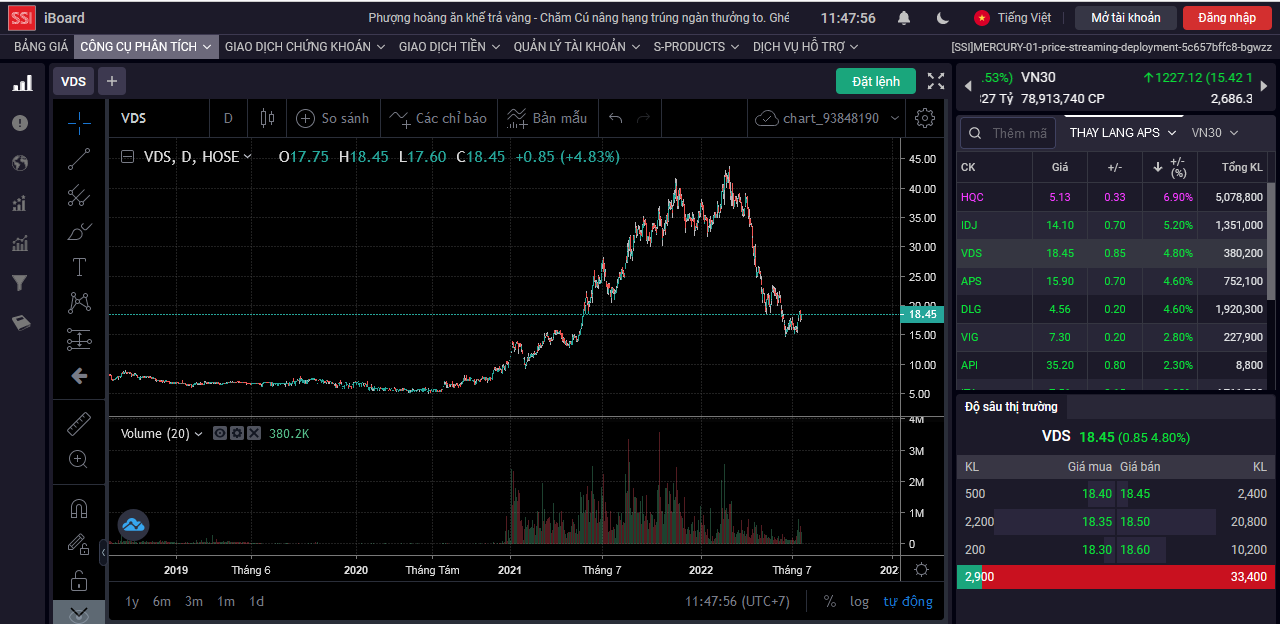Image resolution: width=1280 pixels, height=624 pixels.
Task: Click the Đăng nhập login button
Action: [x=1227, y=18]
